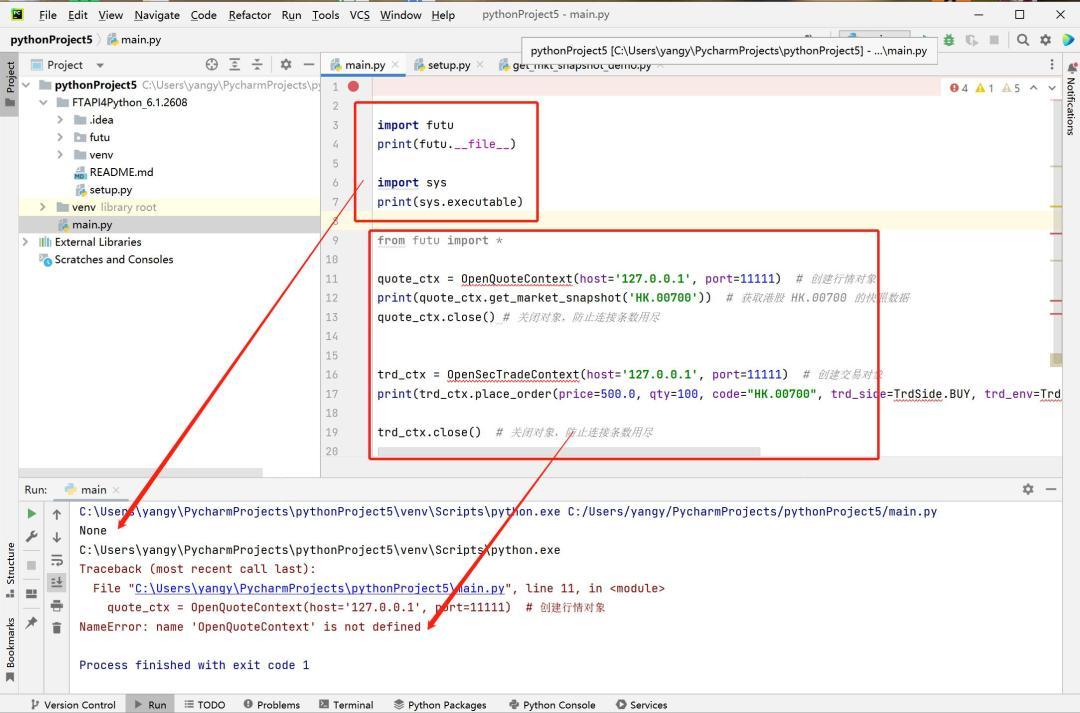1080x713 pixels.
Task: Toggle the breakpoint on line 1
Action: tap(353, 87)
